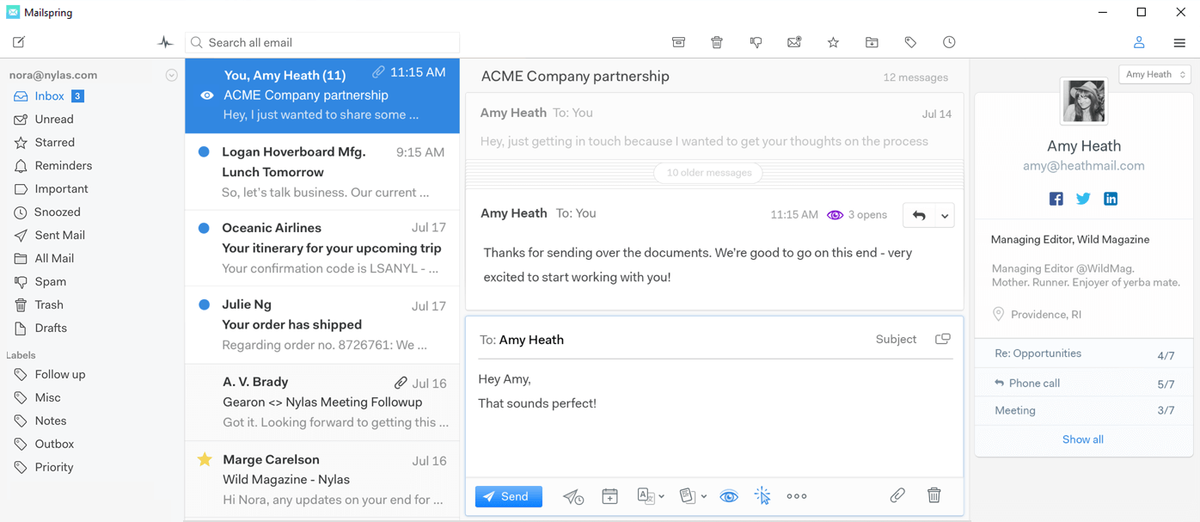
Task: Snooze the thread with the clock icon
Action: click(x=949, y=42)
